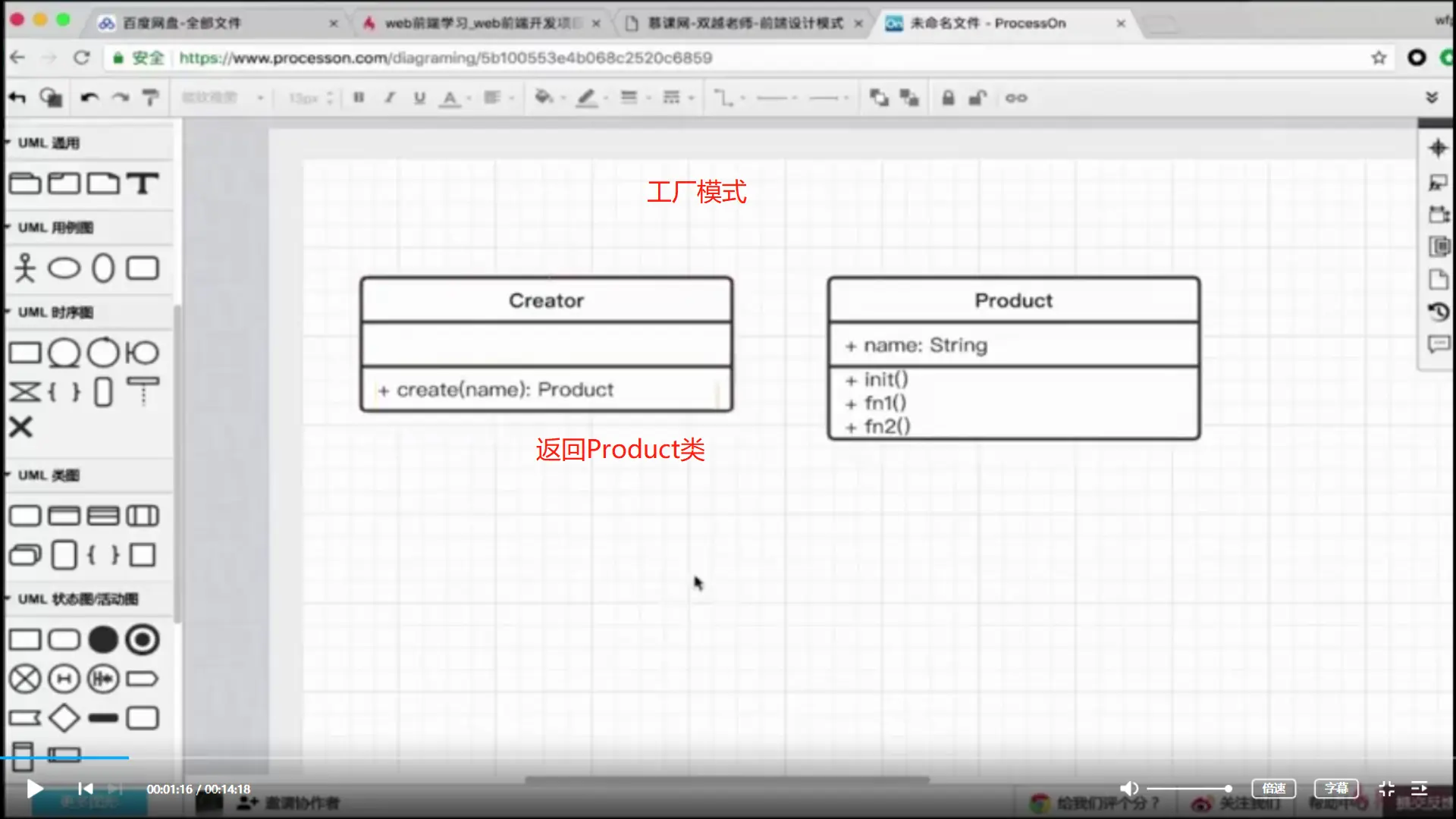Click the 倍速 playback speed button
This screenshot has height=819, width=1456.
click(x=1273, y=789)
